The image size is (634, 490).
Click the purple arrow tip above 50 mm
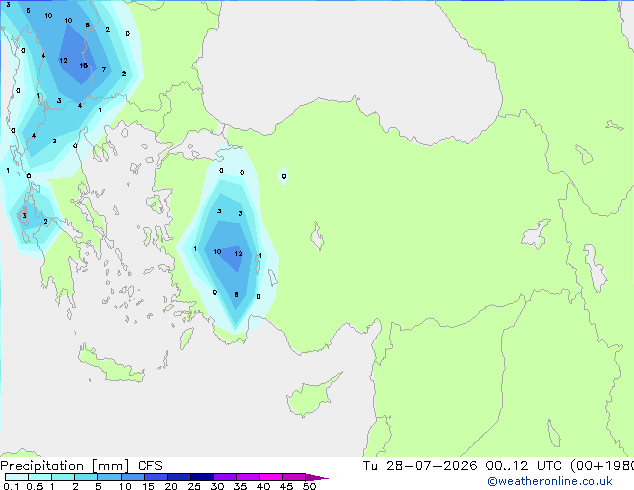coord(317,477)
